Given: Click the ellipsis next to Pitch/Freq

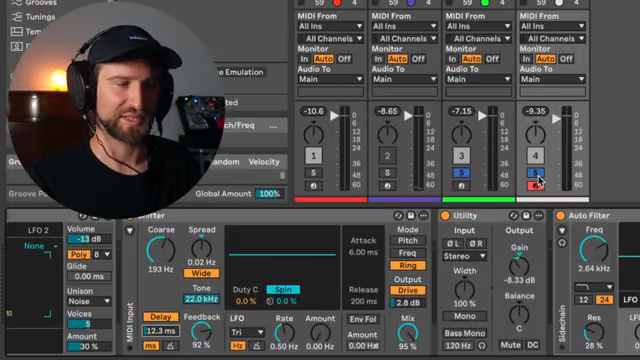Looking at the screenshot, I should tap(273, 126).
